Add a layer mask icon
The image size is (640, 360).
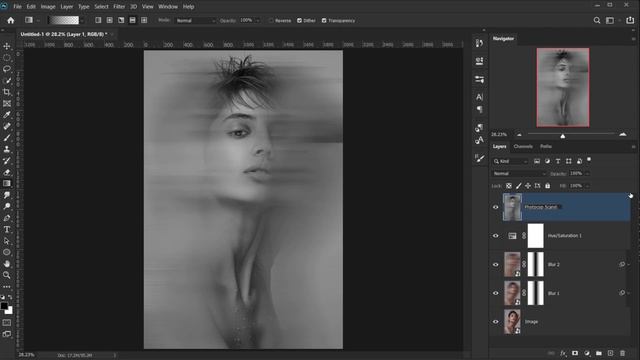tap(575, 353)
